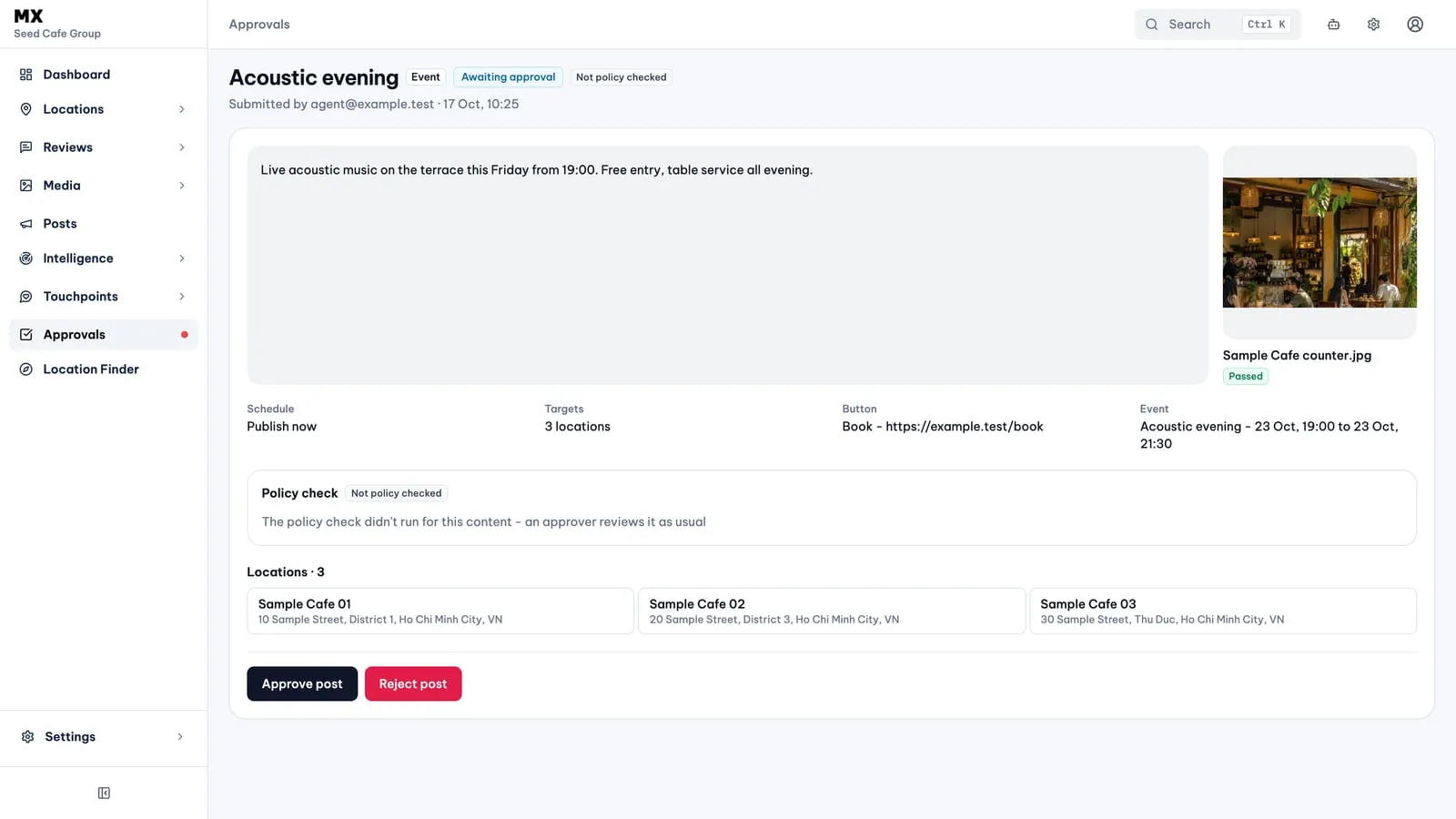Image resolution: width=1456 pixels, height=819 pixels.
Task: Select the Approvals menu entry
Action: 104,335
